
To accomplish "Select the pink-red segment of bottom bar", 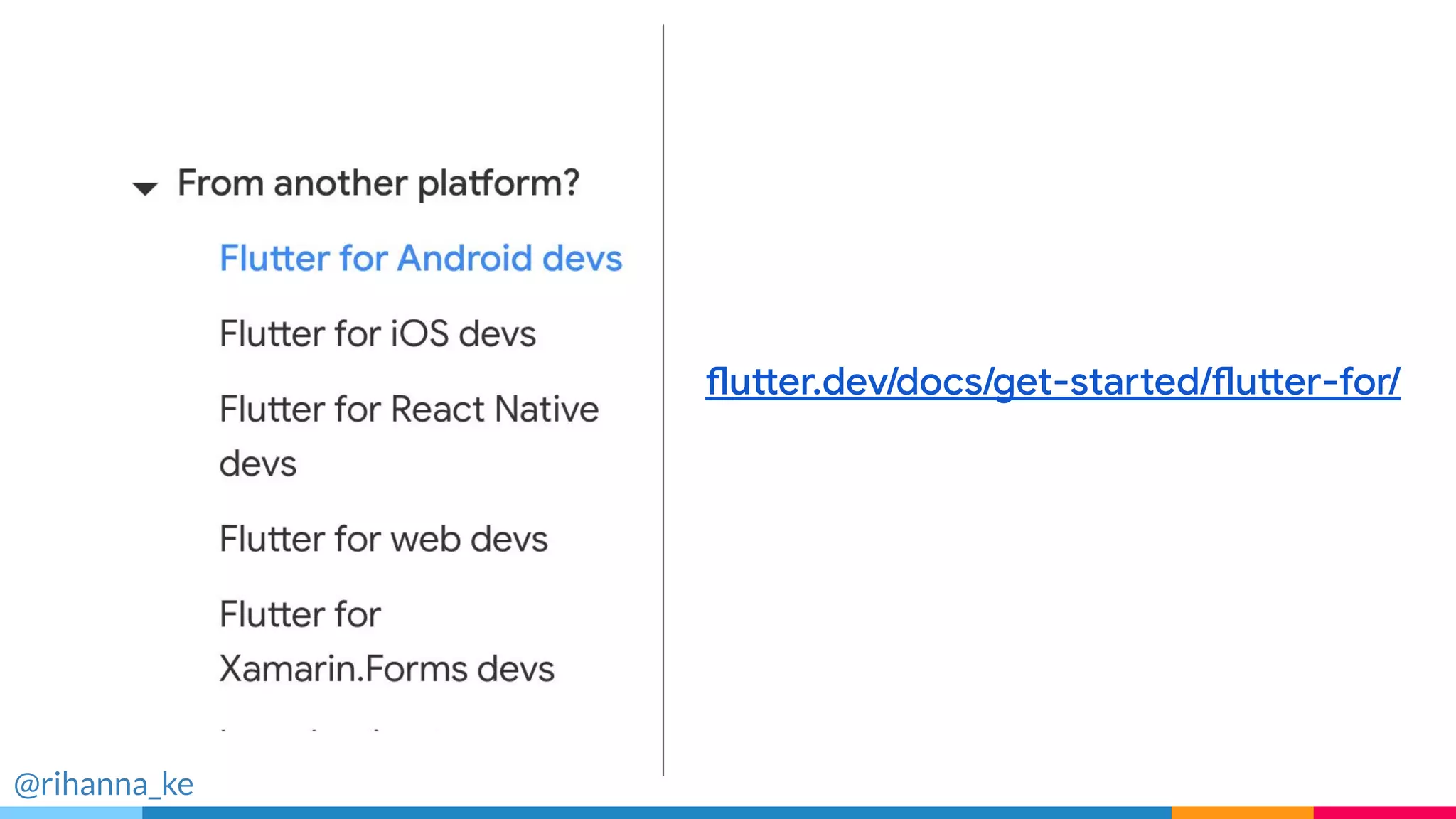I will [x=1383, y=813].
